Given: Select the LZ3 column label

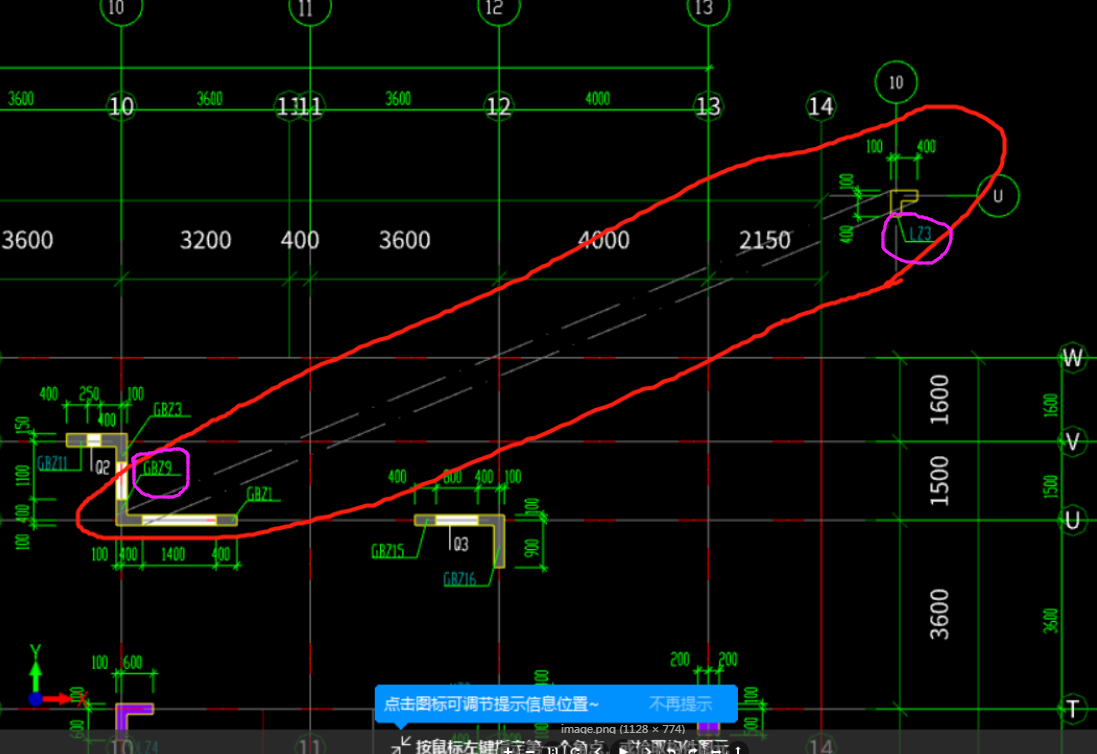Looking at the screenshot, I should 920,234.
